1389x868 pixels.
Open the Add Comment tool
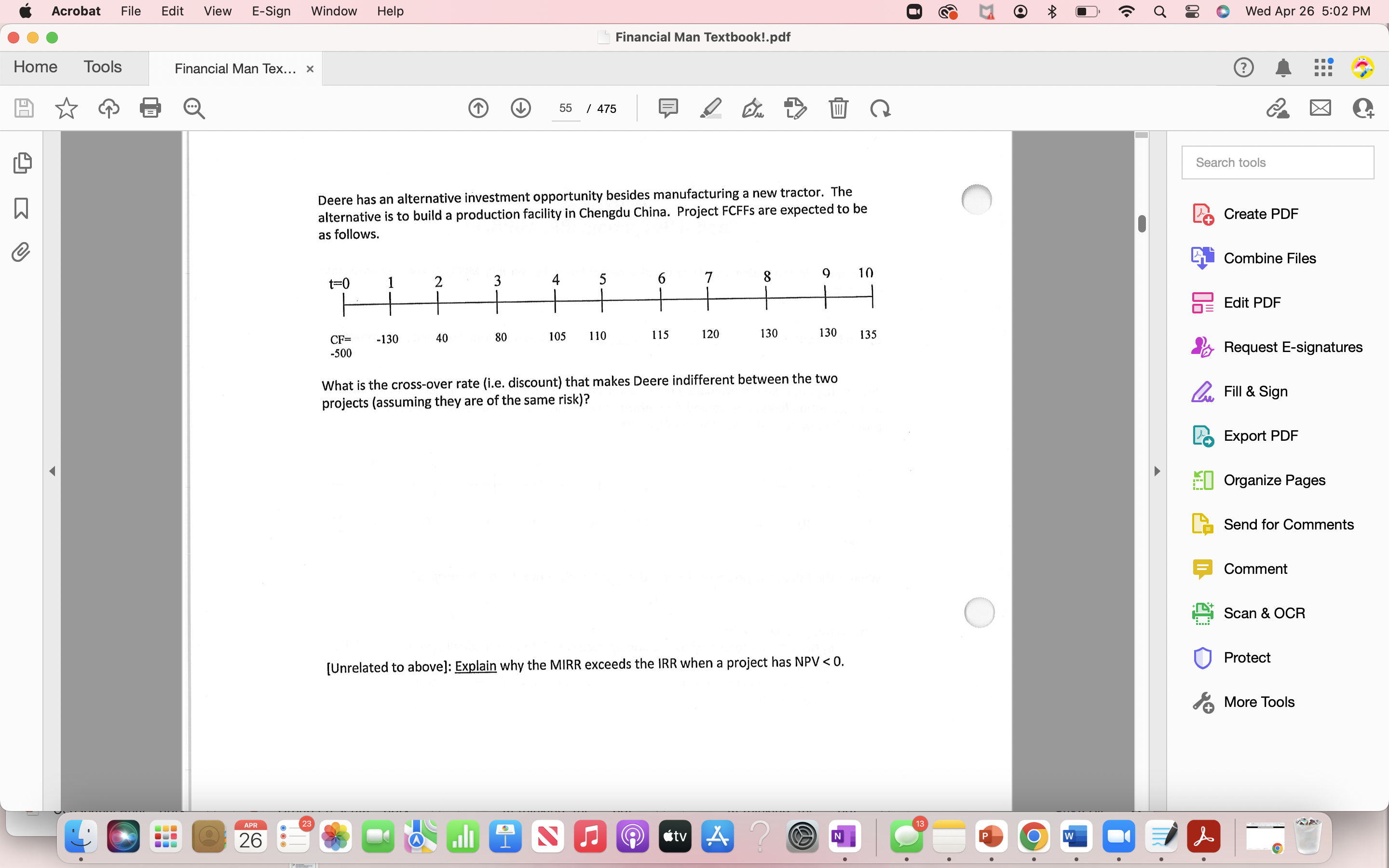668,108
